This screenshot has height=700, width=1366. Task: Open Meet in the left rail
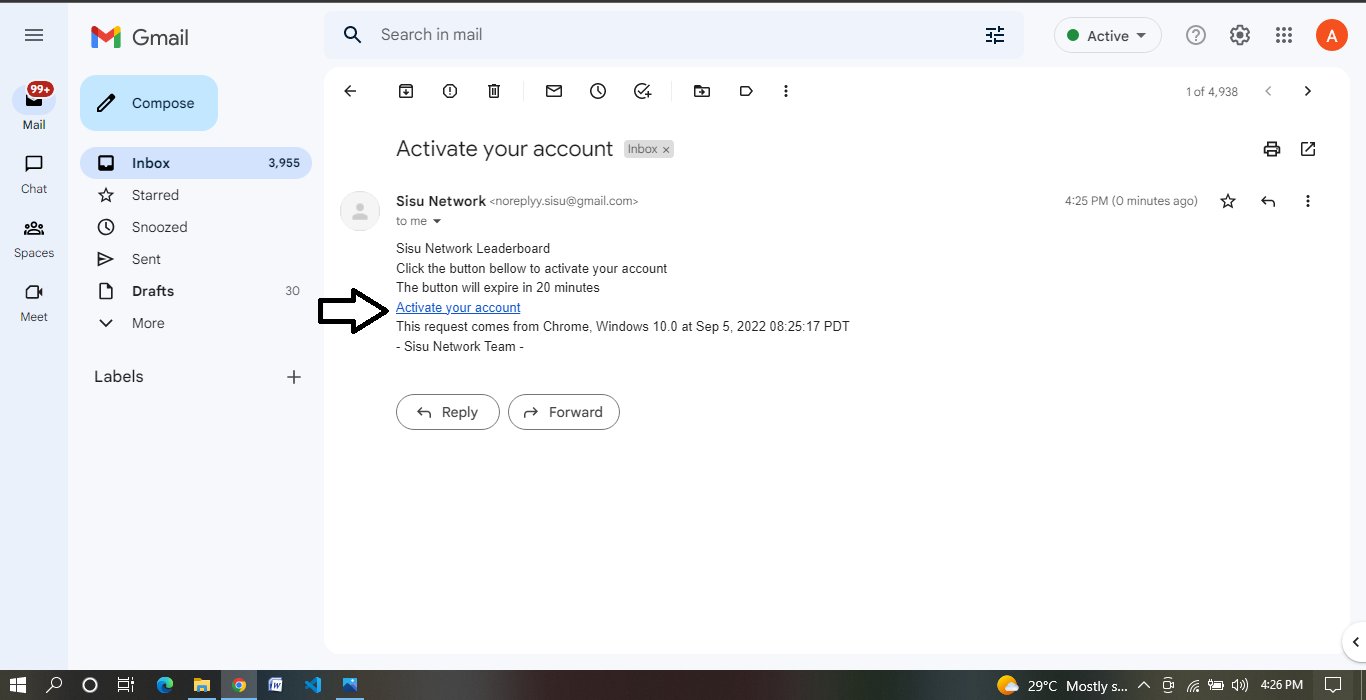click(34, 301)
